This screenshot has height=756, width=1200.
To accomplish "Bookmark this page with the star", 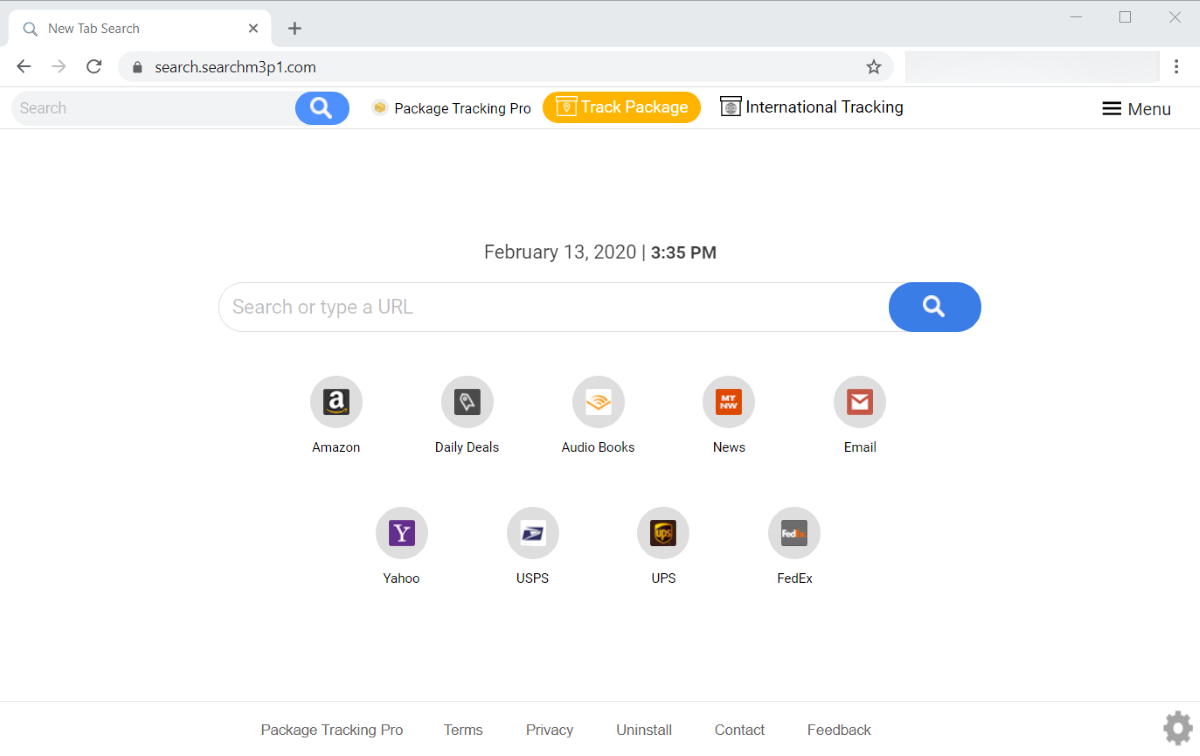I will pos(874,67).
